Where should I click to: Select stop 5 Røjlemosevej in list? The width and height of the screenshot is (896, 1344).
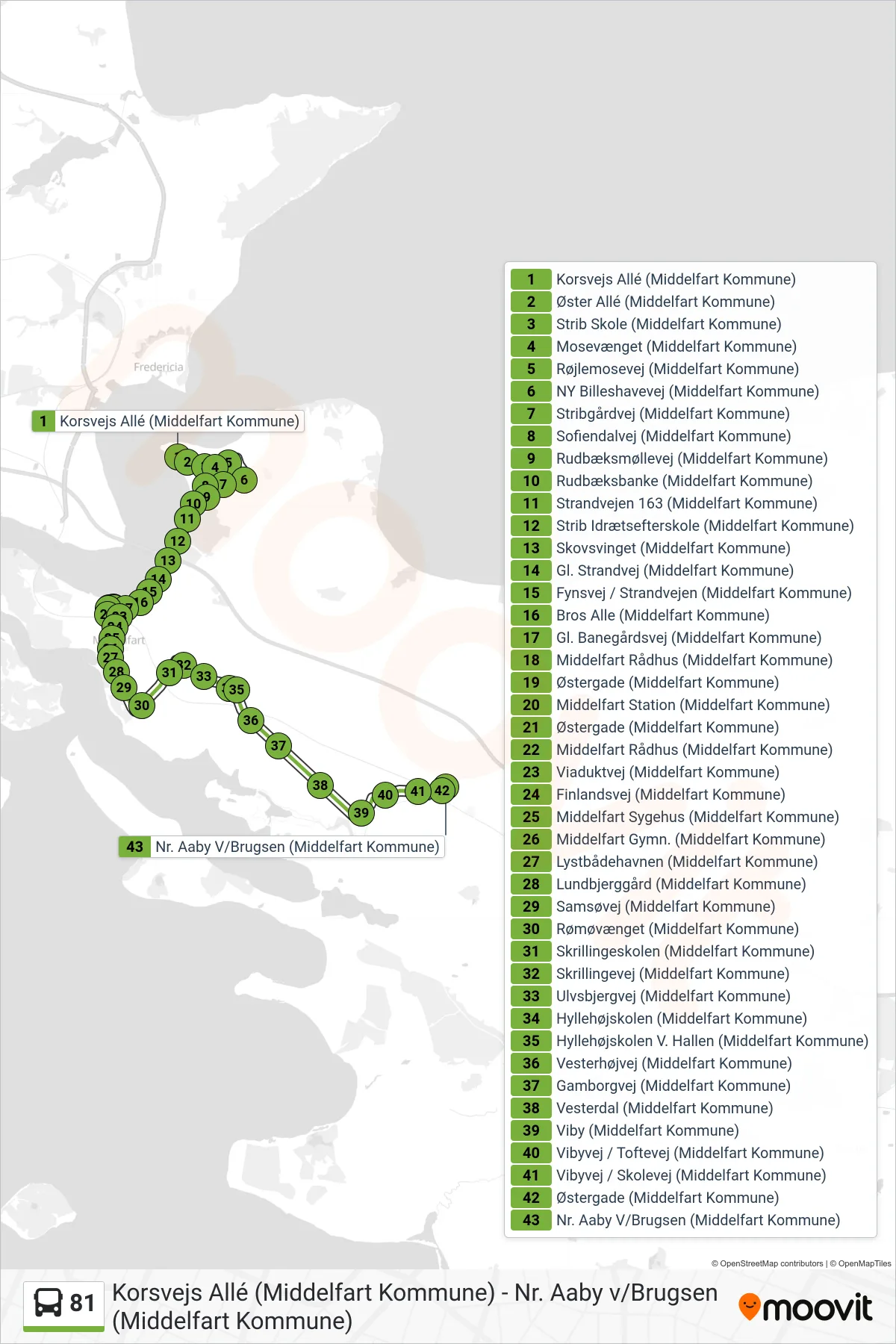click(690, 369)
